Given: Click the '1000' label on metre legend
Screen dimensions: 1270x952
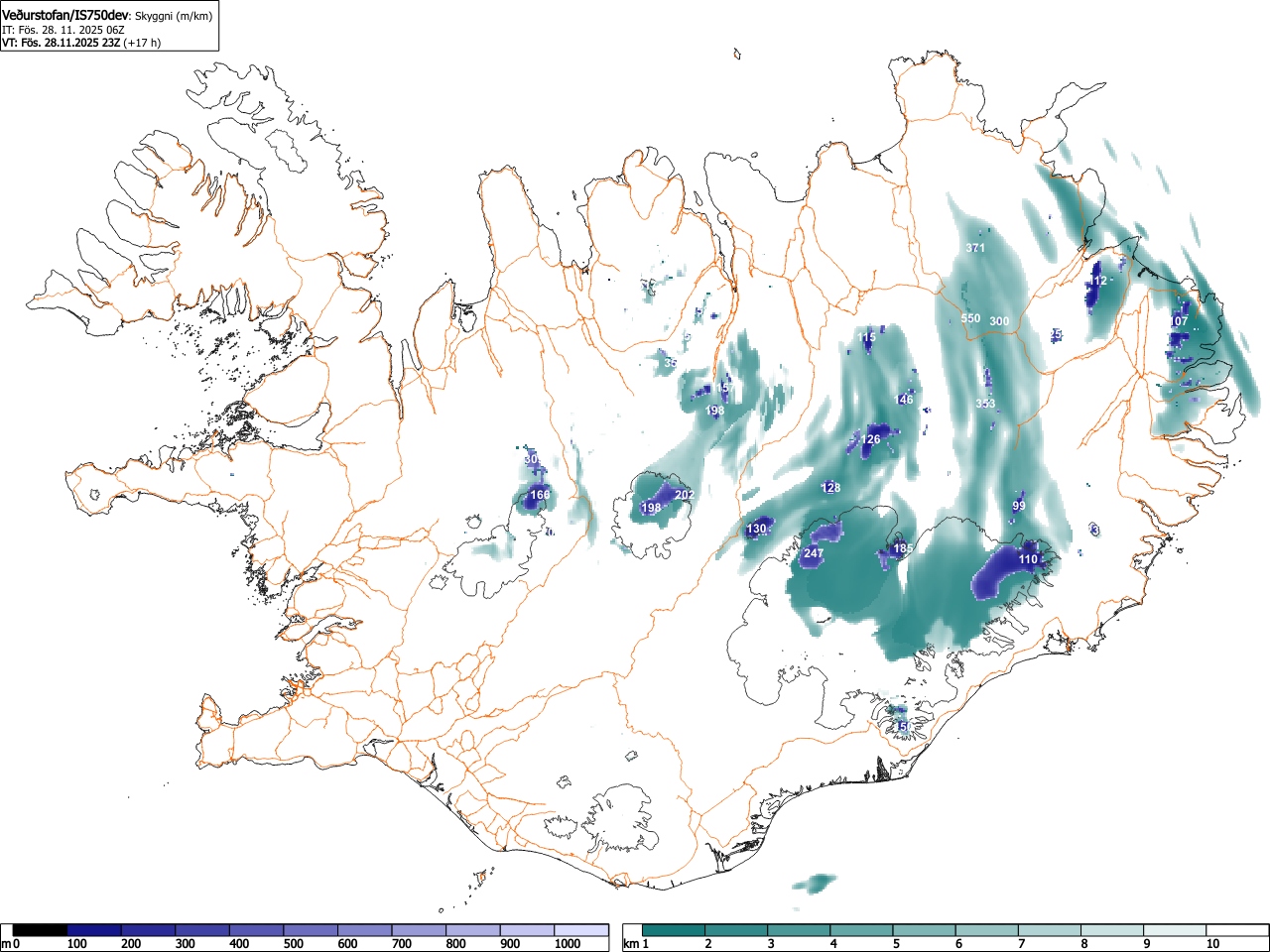Looking at the screenshot, I should [568, 944].
